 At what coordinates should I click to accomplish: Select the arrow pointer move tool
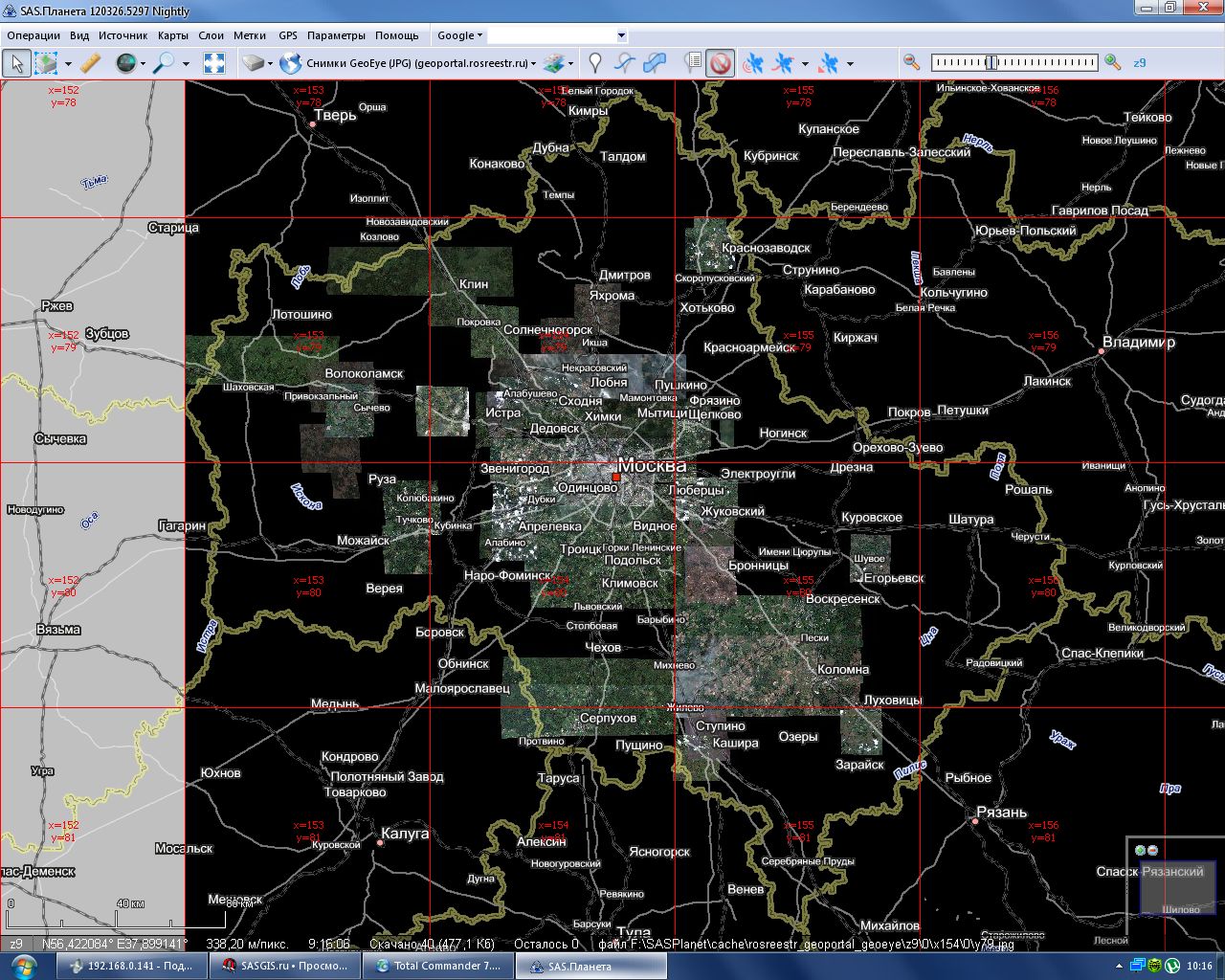(16, 63)
